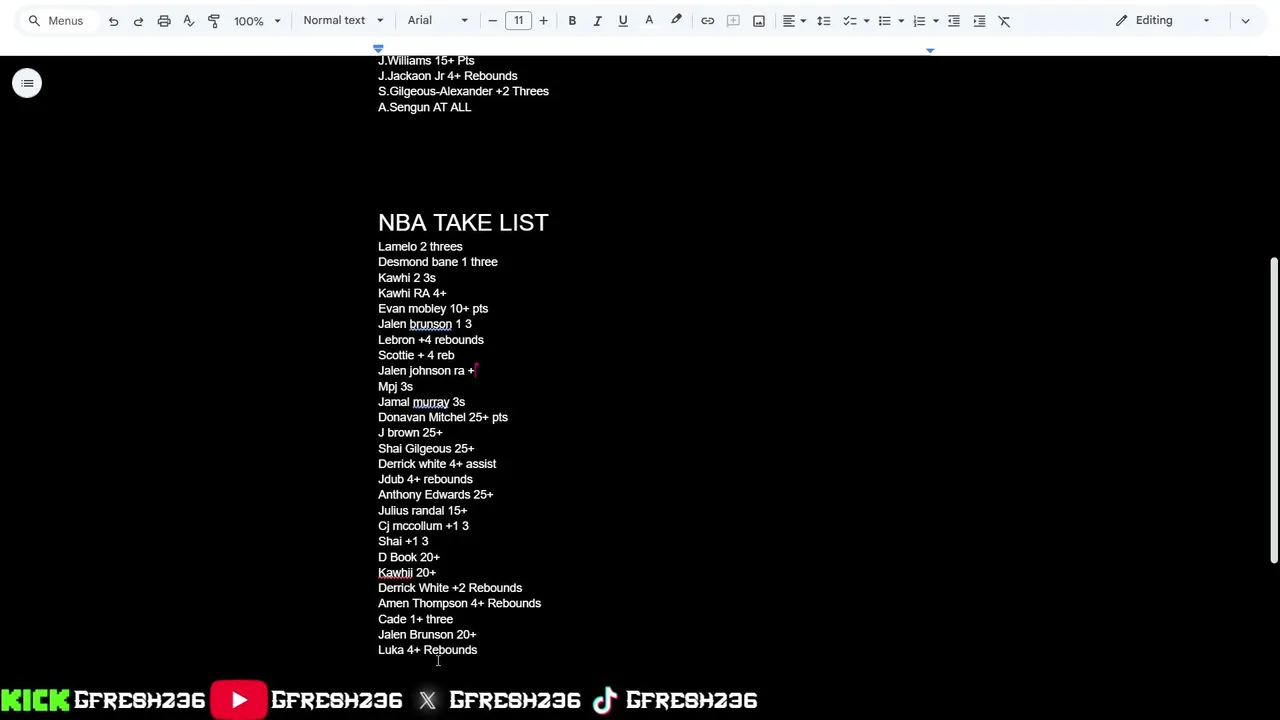Open the text color picker

pos(649,20)
